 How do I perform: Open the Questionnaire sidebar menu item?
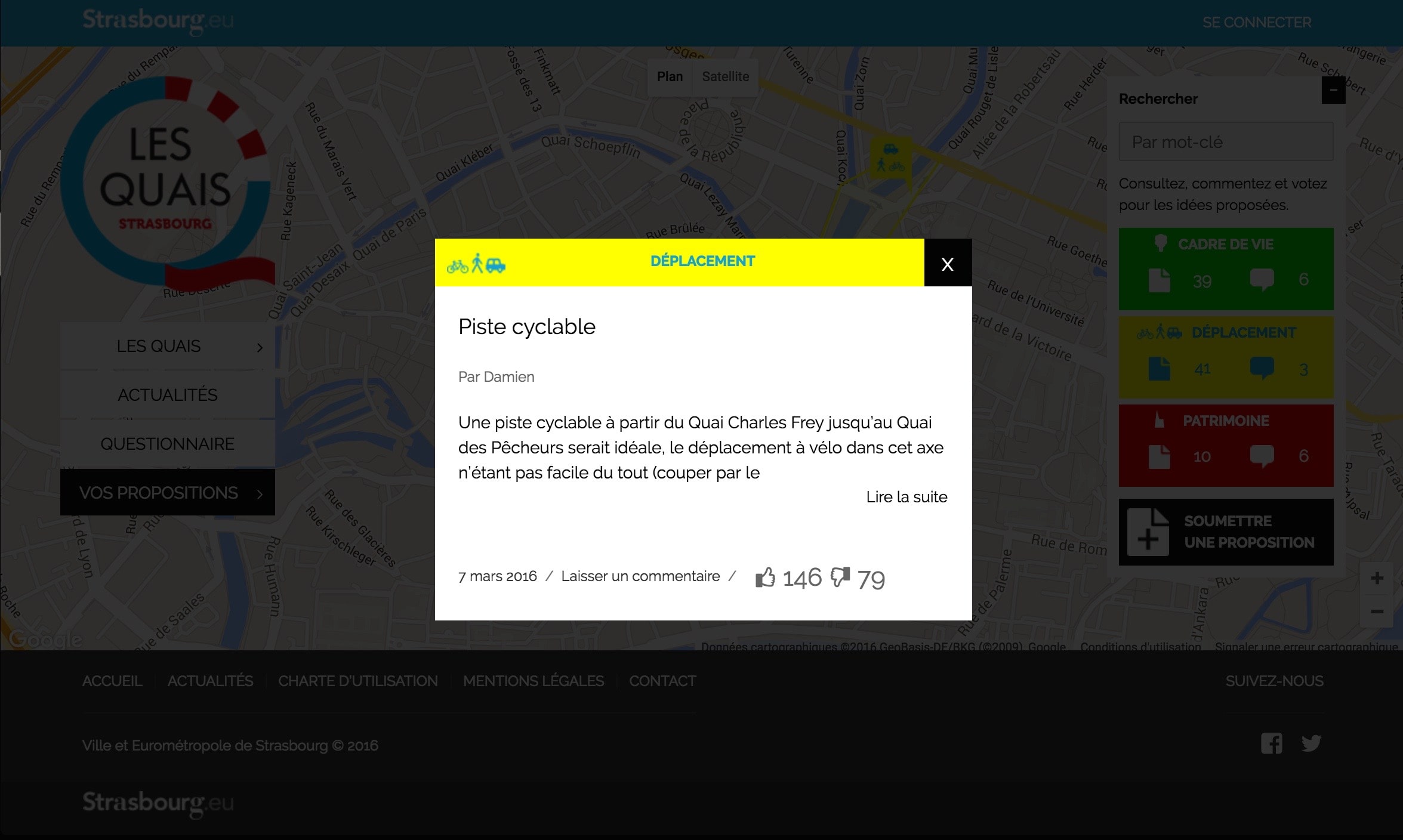click(167, 444)
